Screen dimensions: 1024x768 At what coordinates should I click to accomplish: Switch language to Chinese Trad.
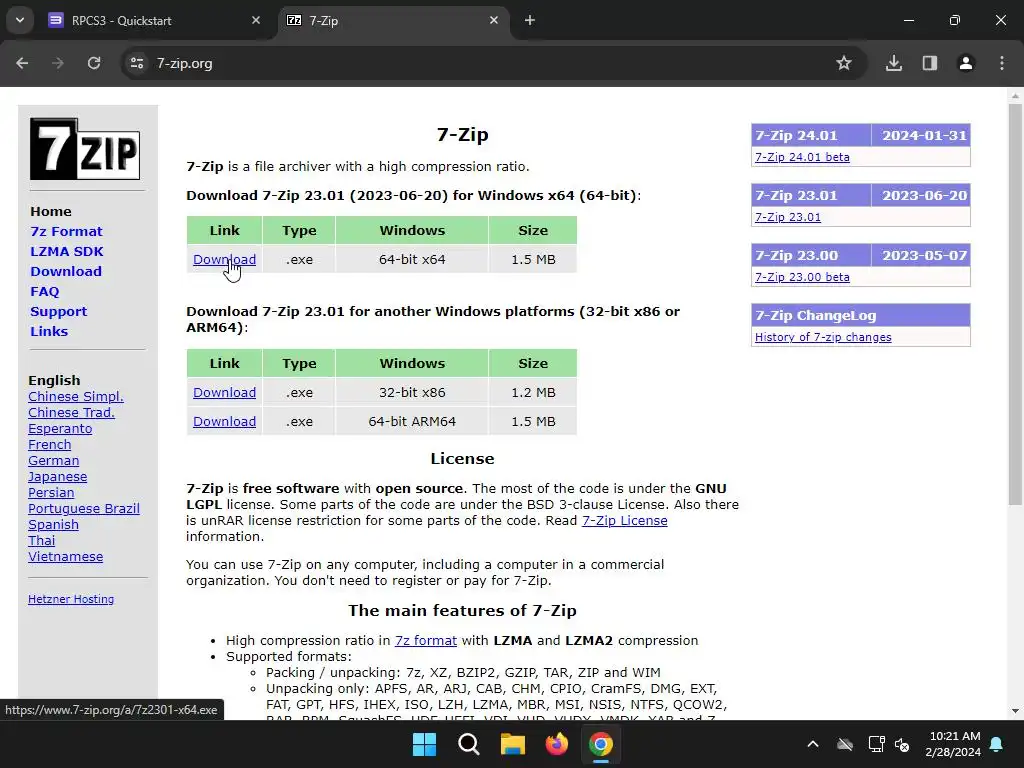click(x=71, y=413)
